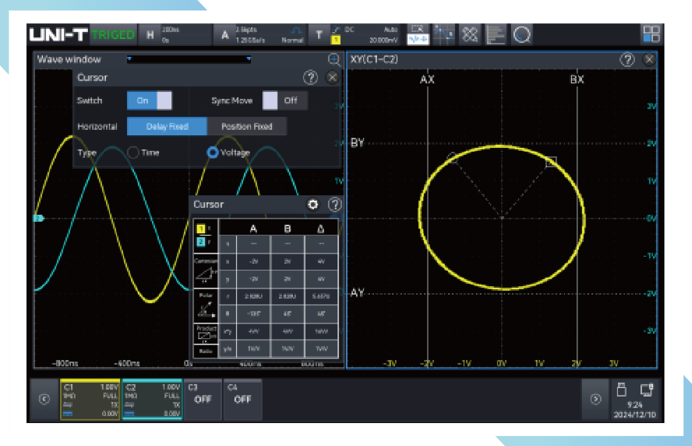Open the window layout grid icon
The image size is (692, 446).
[x=651, y=34]
